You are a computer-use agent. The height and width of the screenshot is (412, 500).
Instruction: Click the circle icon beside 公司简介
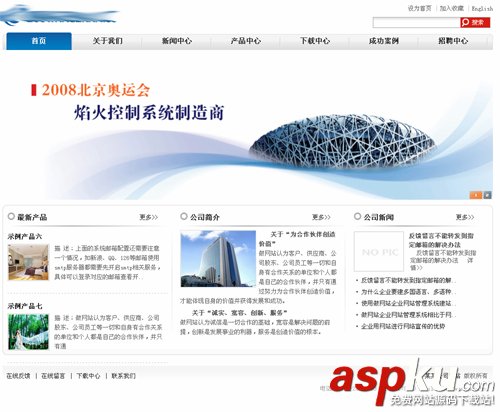pyautogui.click(x=184, y=217)
